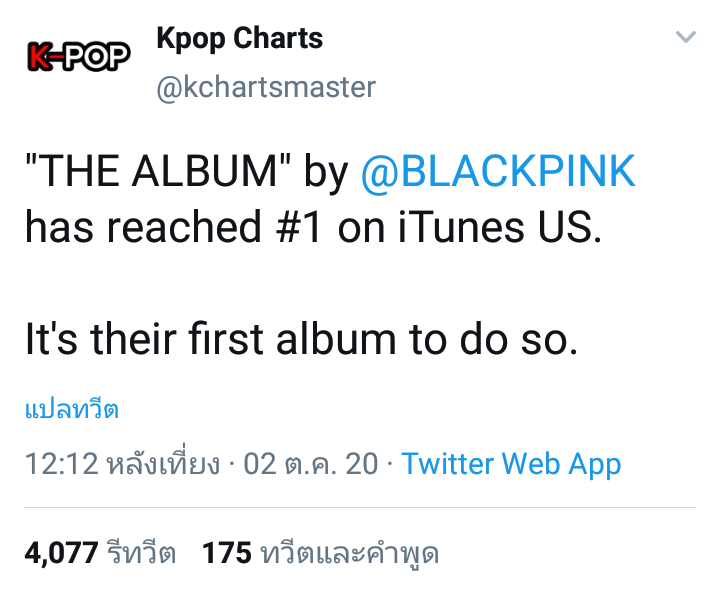
Task: Click the 12:12 หลังเที่ยง time
Action: tap(122, 464)
